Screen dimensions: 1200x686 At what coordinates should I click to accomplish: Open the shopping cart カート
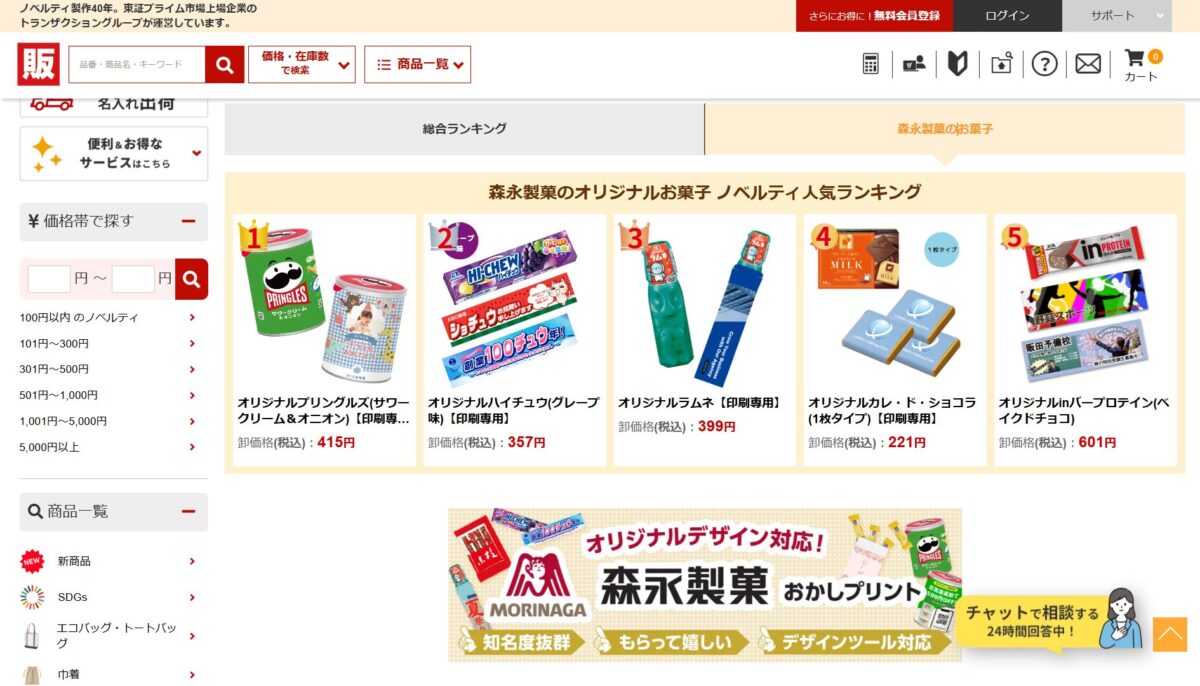1141,65
